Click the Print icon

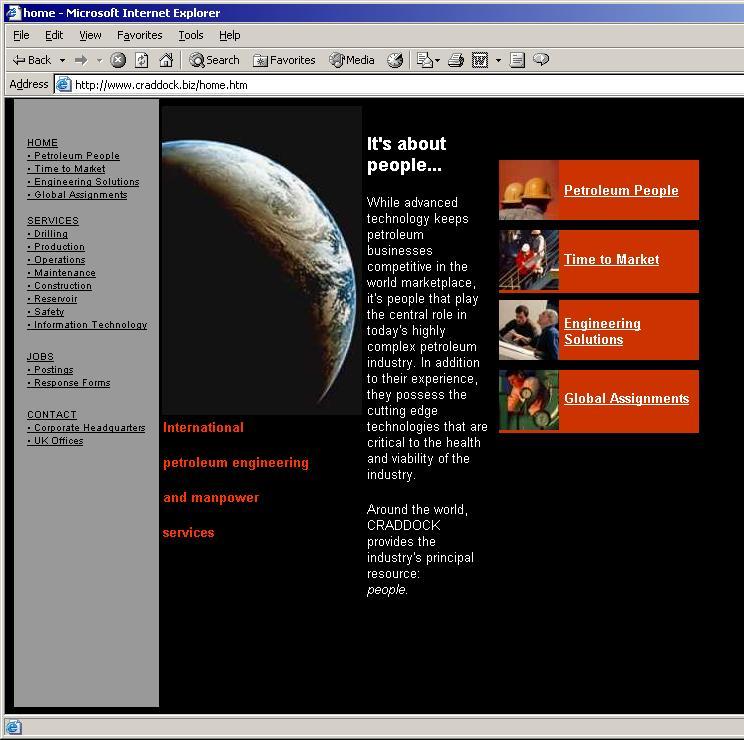tap(456, 60)
